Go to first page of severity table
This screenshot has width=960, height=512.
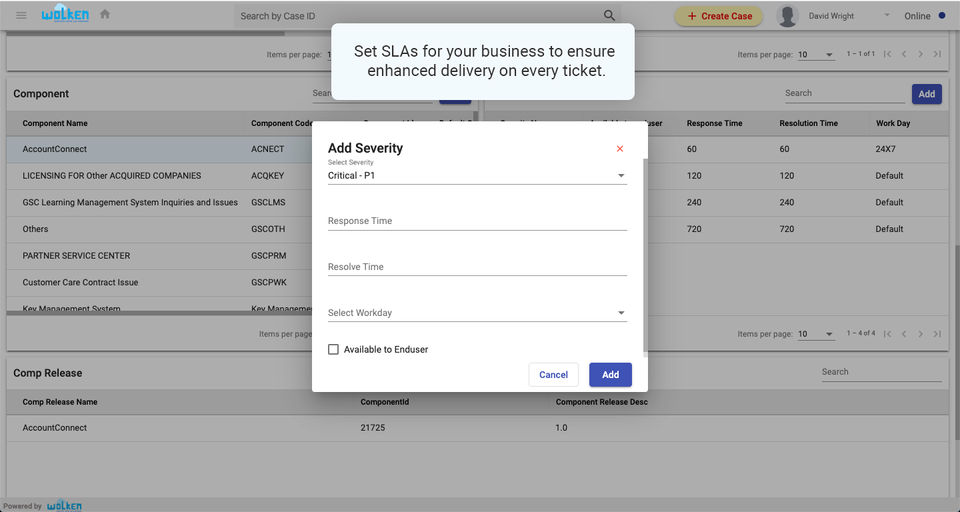(x=887, y=334)
